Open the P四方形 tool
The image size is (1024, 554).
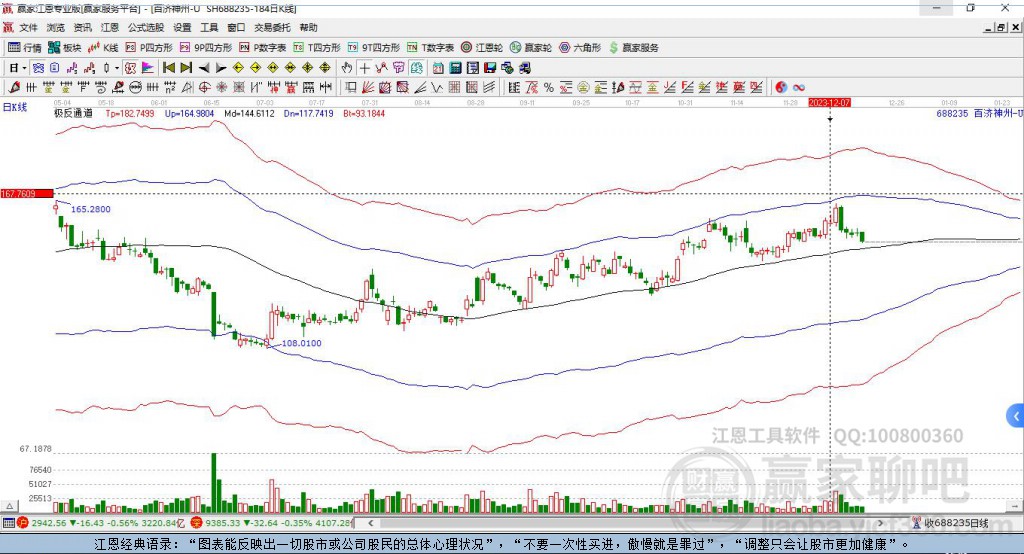point(149,48)
